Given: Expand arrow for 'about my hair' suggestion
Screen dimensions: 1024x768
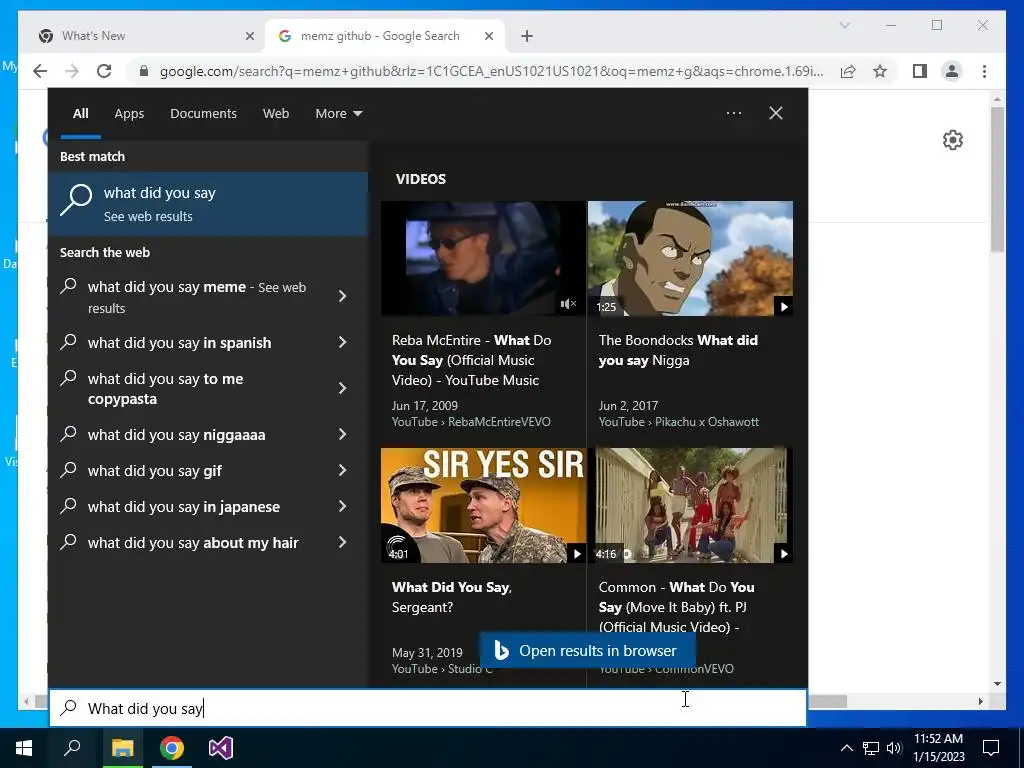Looking at the screenshot, I should (x=343, y=542).
